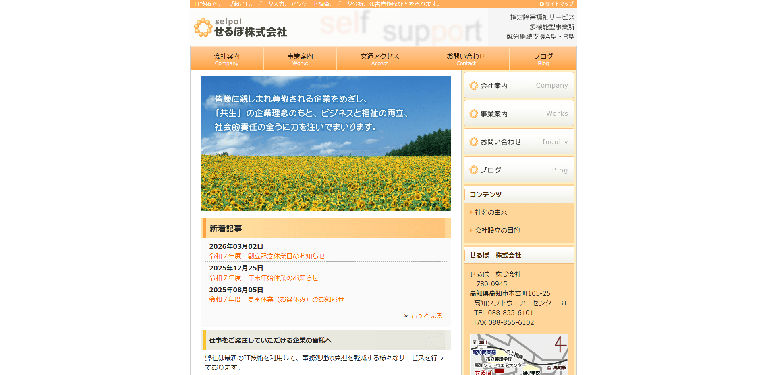Click the FAX number in sidebar

click(x=504, y=322)
